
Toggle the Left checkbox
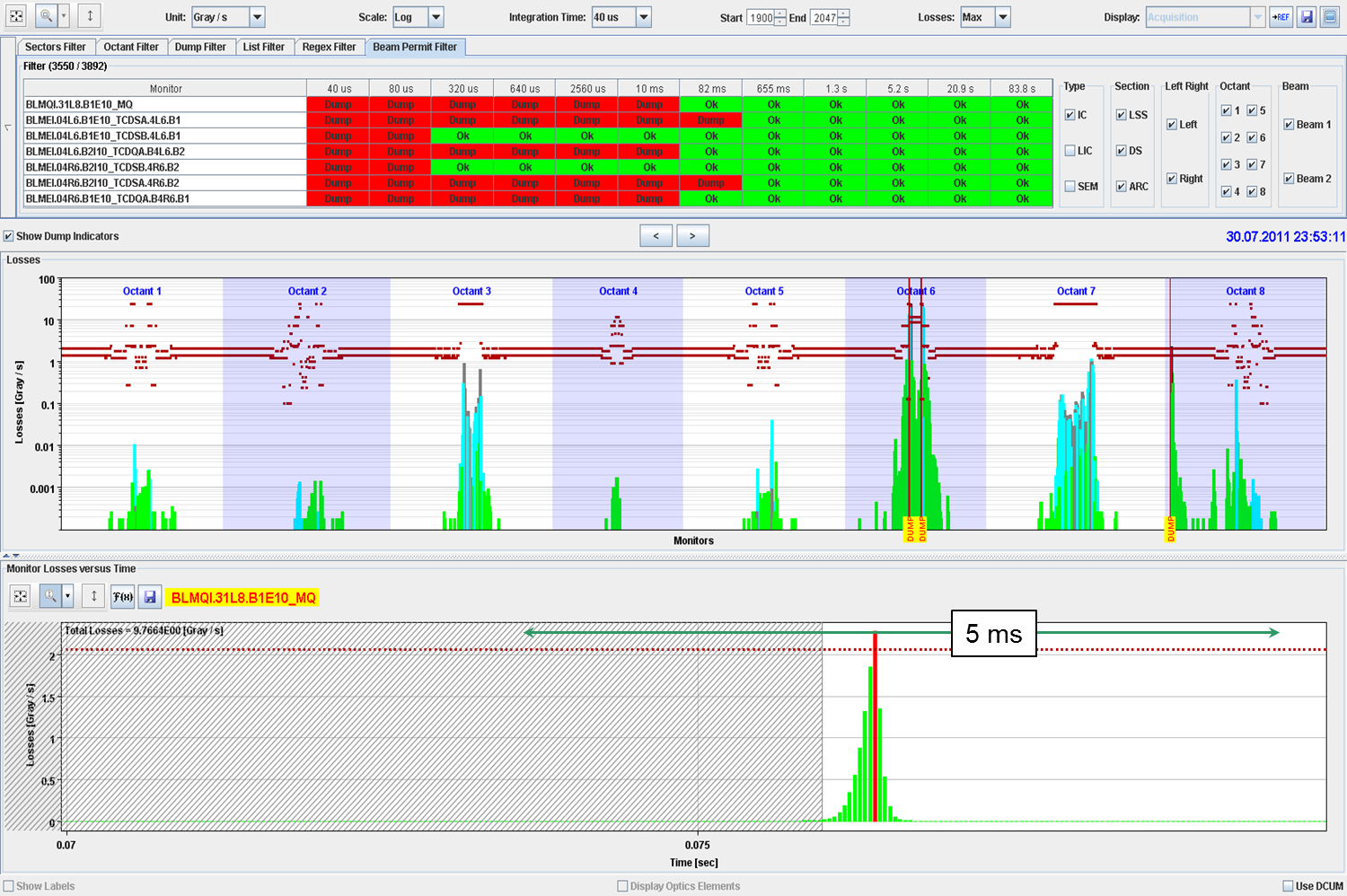coord(1172,125)
